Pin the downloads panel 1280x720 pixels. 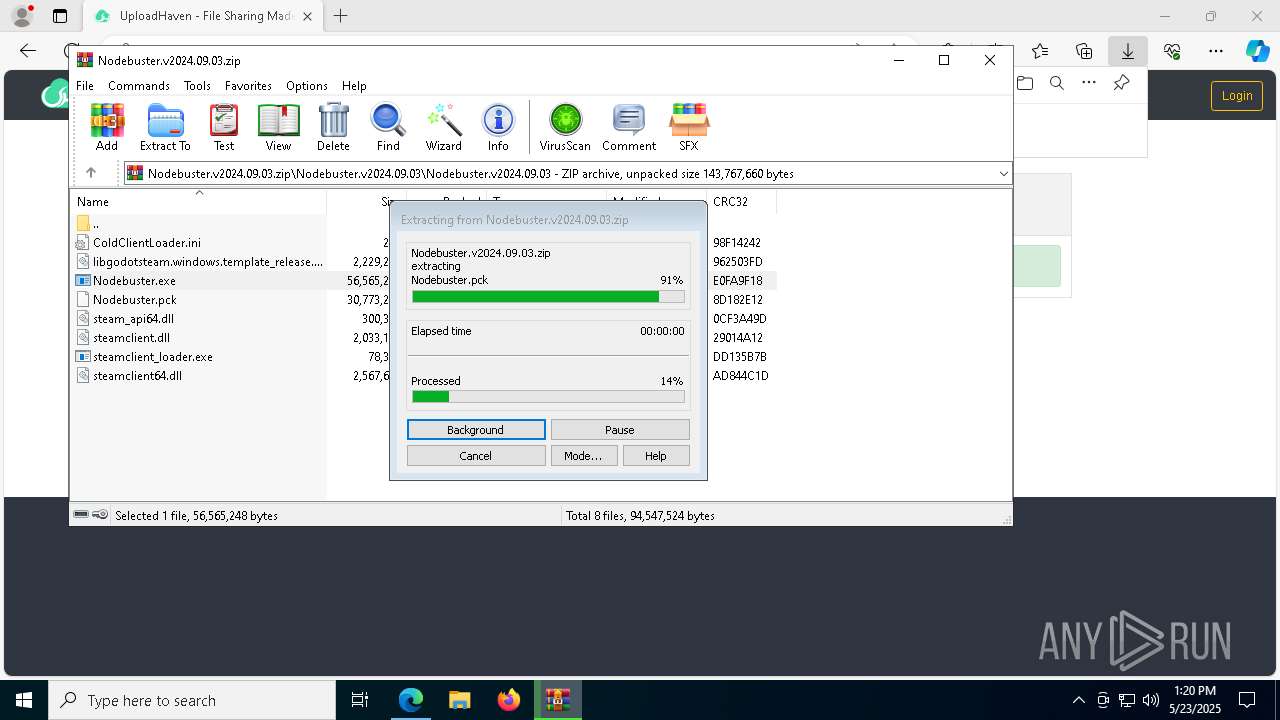point(1121,84)
